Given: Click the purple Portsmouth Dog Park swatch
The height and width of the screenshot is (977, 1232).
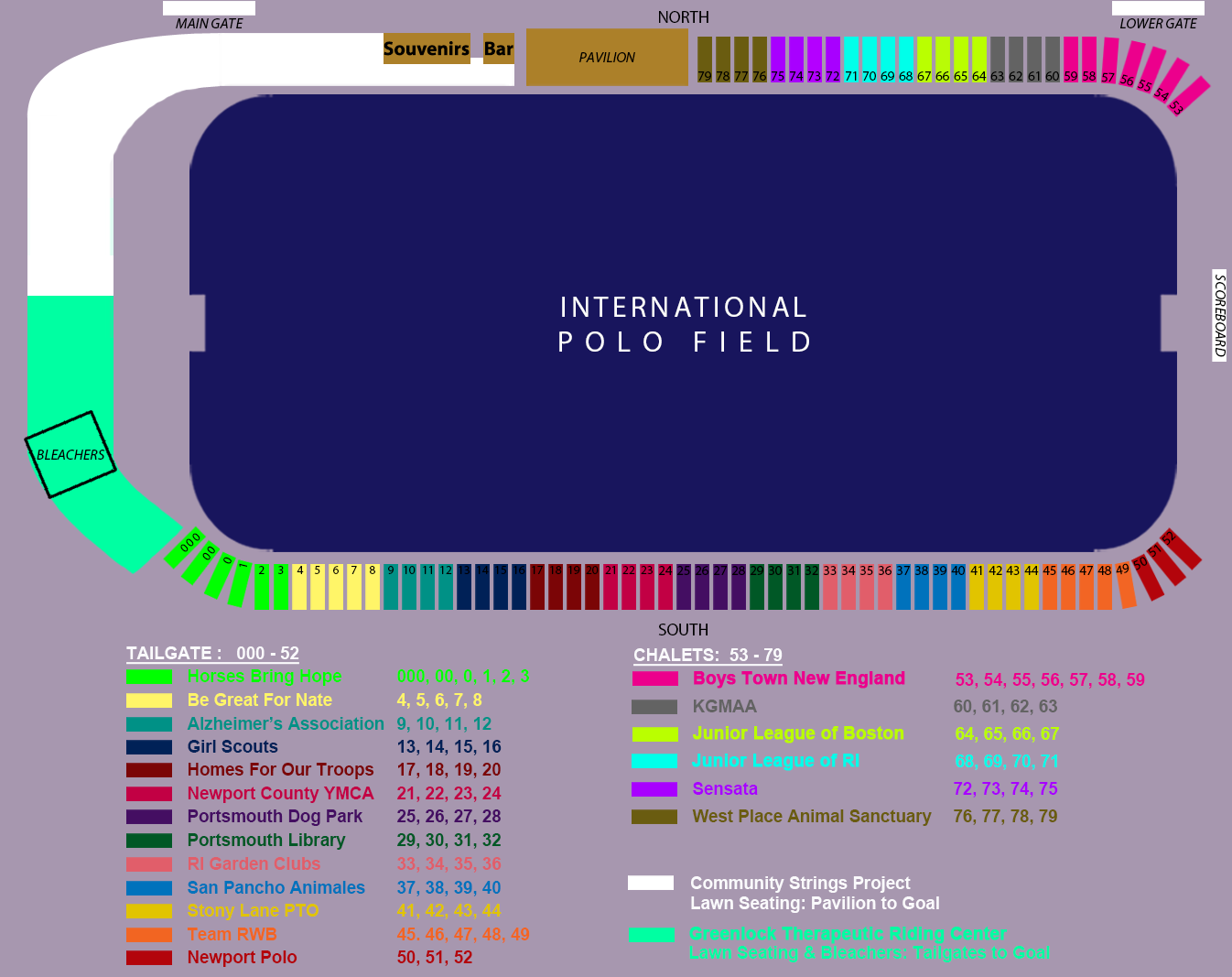Looking at the screenshot, I should coord(149,817).
